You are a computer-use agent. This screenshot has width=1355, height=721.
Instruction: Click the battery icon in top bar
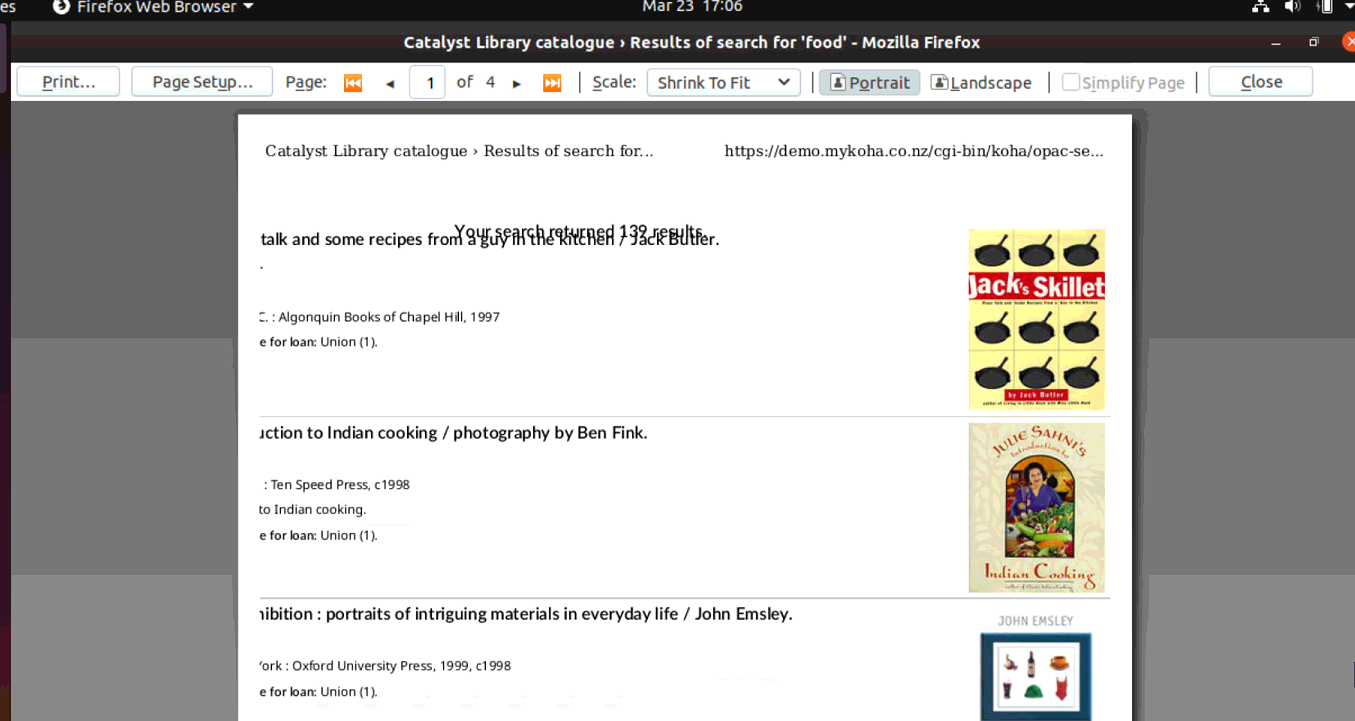(1324, 7)
